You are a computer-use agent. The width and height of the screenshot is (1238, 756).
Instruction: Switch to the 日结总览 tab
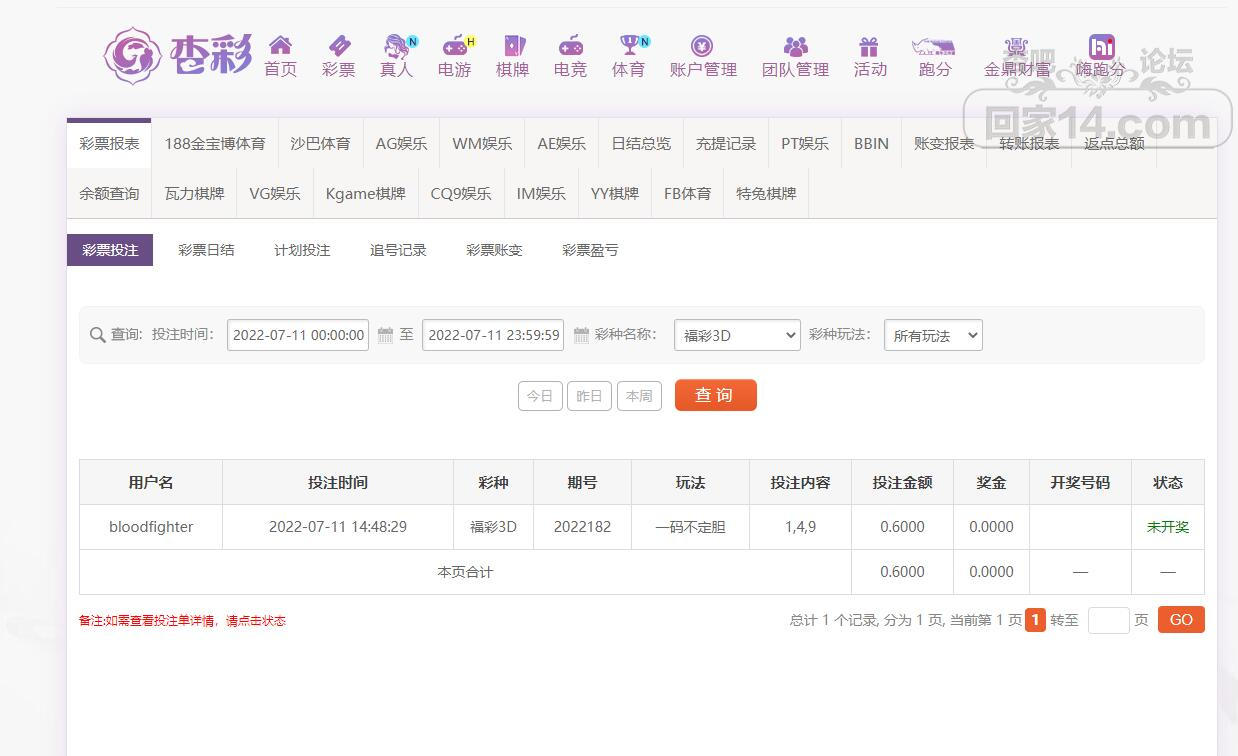pyautogui.click(x=641, y=143)
